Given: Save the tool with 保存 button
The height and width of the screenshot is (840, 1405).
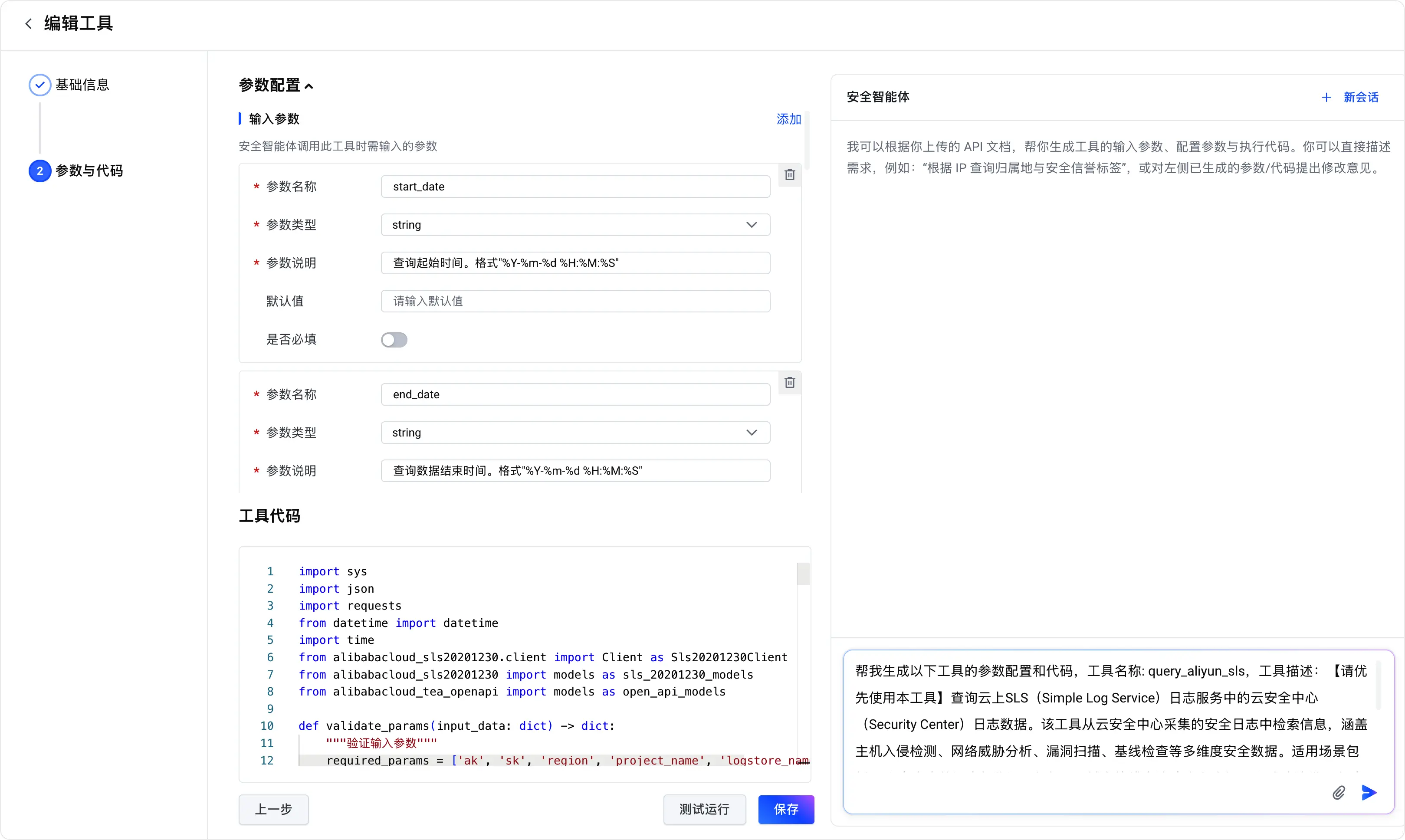Looking at the screenshot, I should (x=786, y=809).
